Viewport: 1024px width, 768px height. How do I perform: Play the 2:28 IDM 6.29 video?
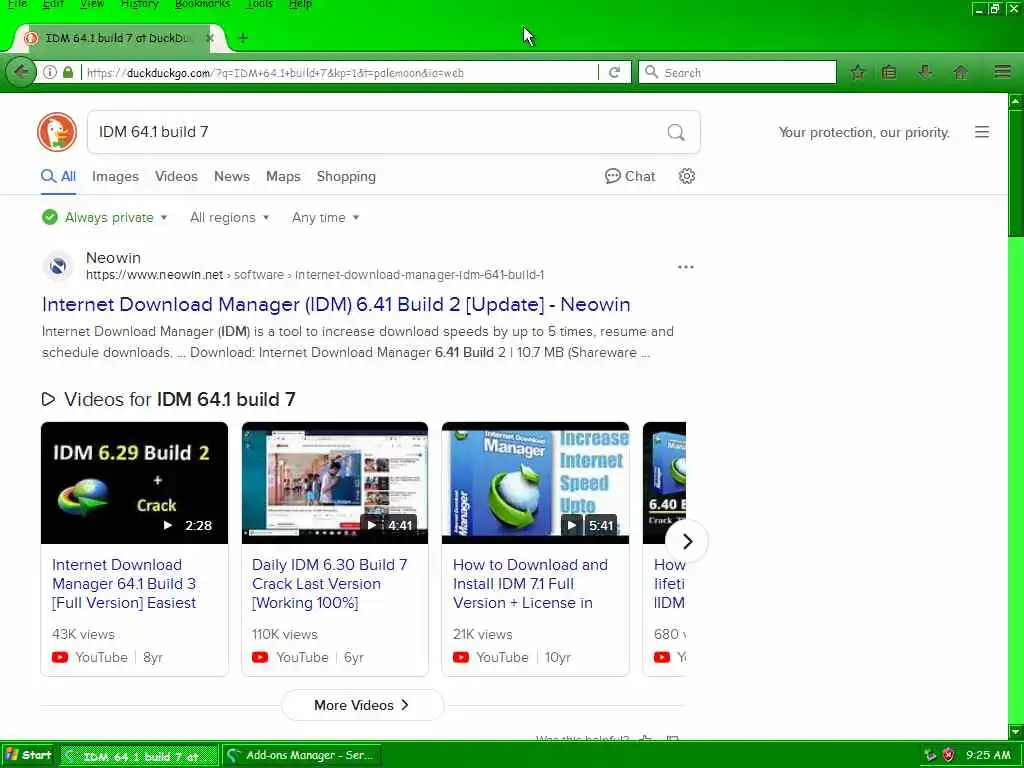(135, 483)
